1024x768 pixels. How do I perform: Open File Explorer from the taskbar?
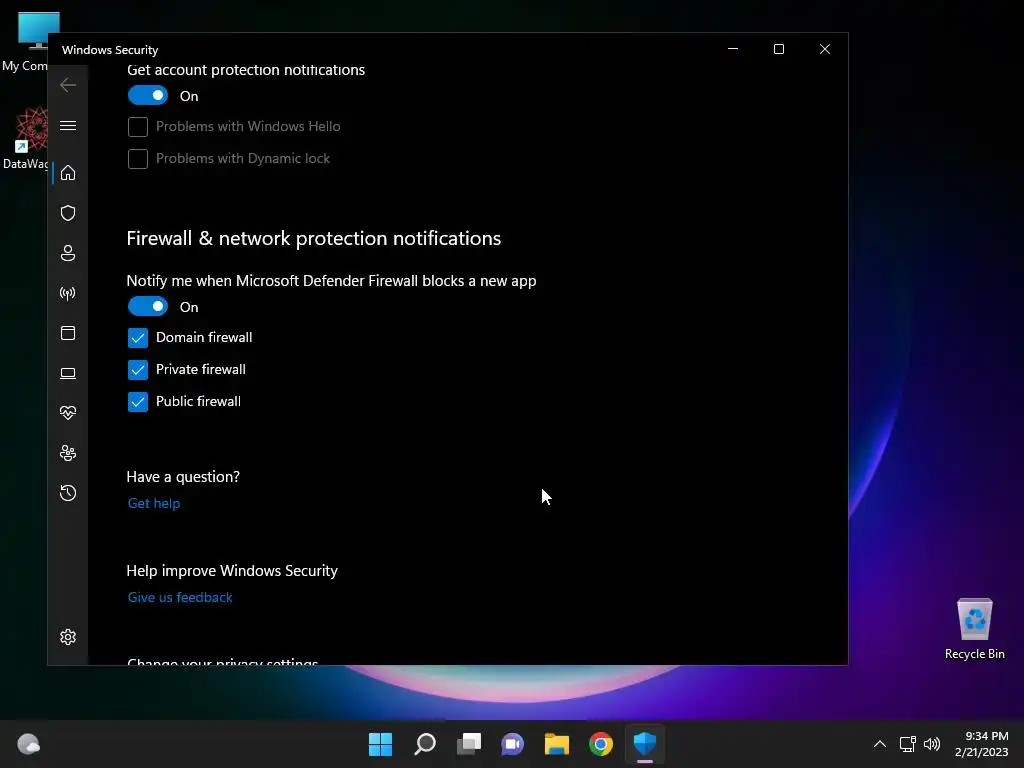(556, 744)
